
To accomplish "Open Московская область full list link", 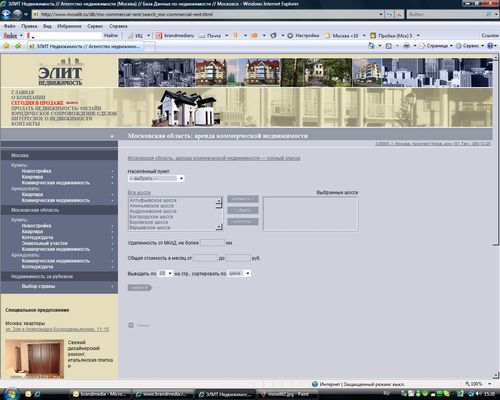I will [214, 158].
